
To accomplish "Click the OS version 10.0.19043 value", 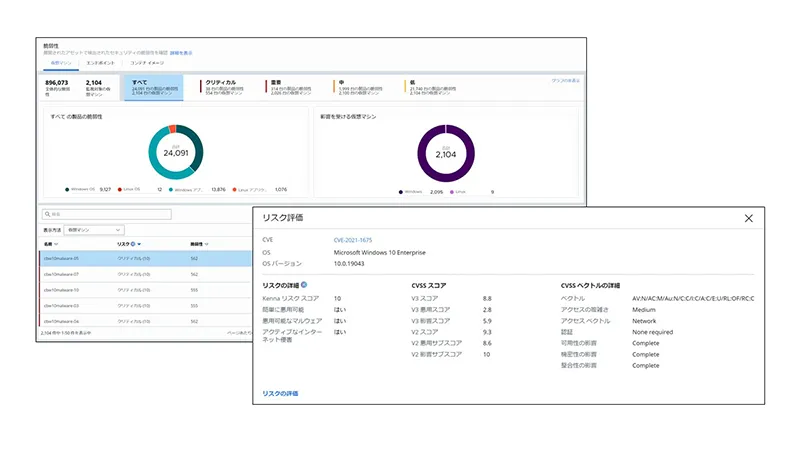I will click(x=349, y=264).
